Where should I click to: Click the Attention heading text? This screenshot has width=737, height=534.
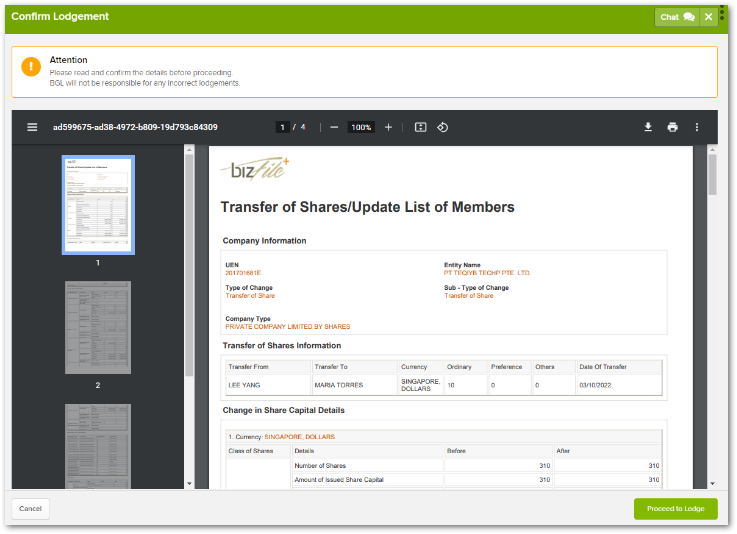[69, 60]
